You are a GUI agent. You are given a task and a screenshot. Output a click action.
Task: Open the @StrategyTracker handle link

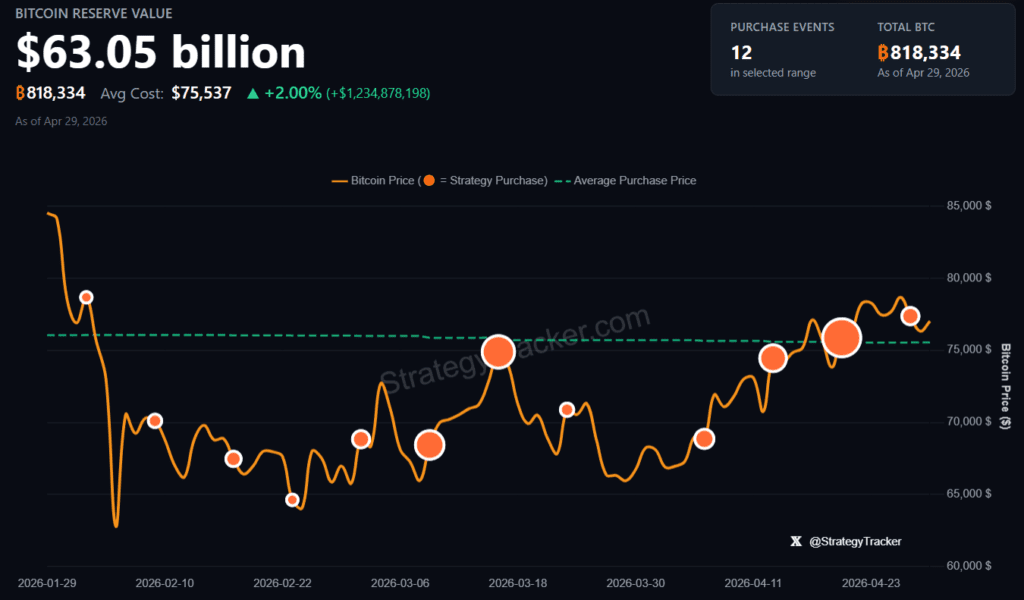coord(855,541)
